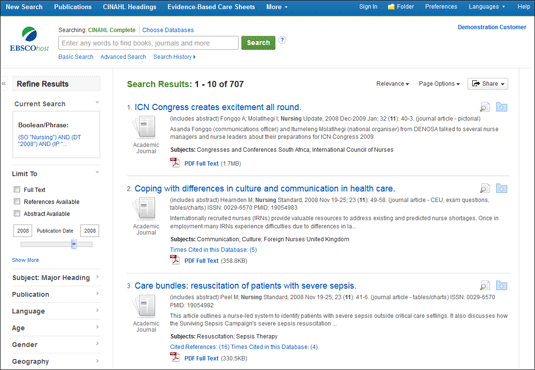Open the Relevance sort dropdown
Viewport: 535px width, 370px height.
[392, 84]
